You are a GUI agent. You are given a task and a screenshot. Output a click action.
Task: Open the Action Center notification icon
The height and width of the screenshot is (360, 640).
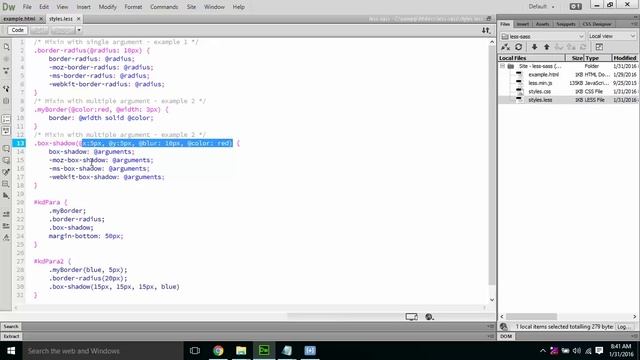599,351
